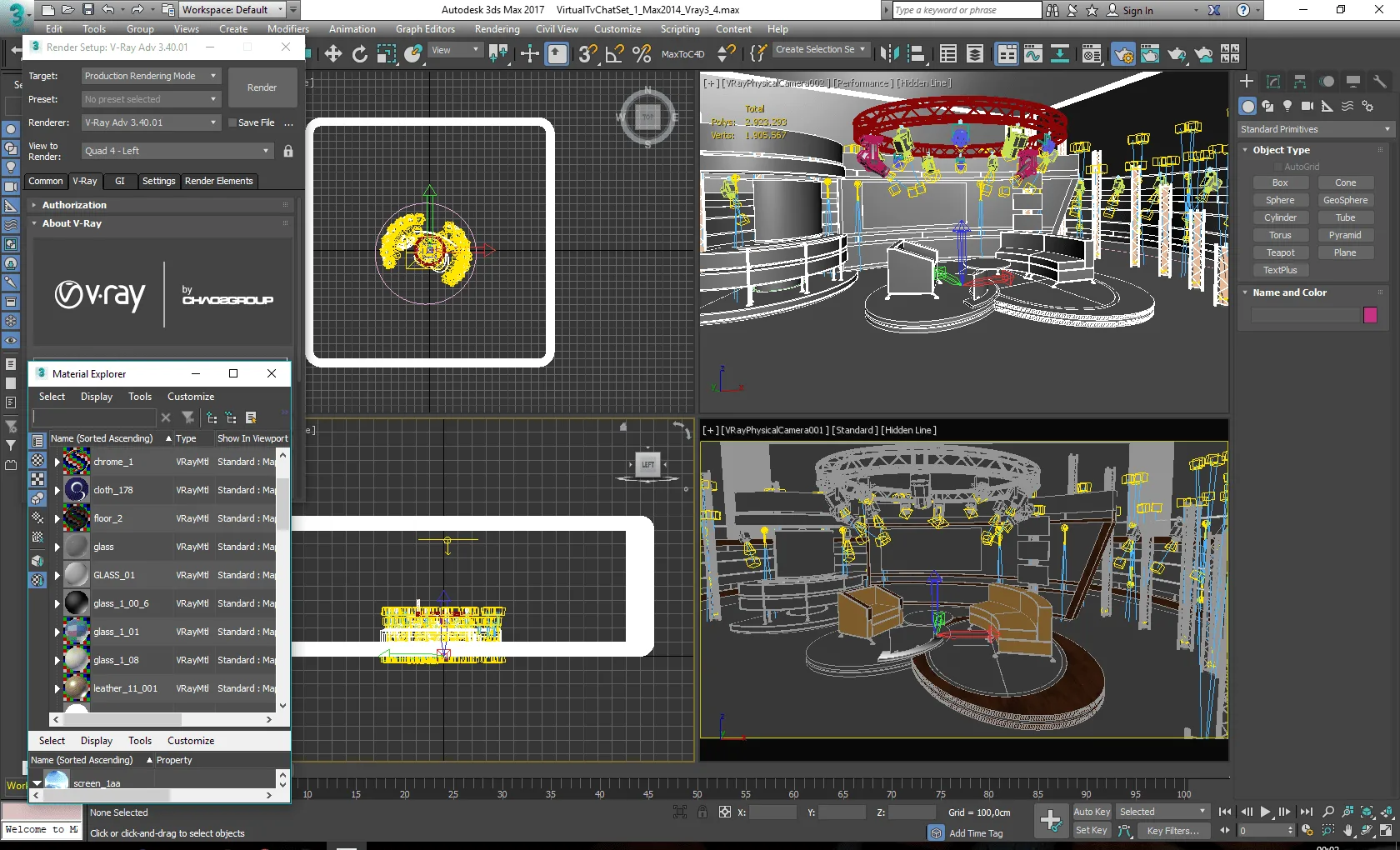Toggle the Angle Snap icon
Viewport: 1400px width, 850px height.
[x=615, y=54]
